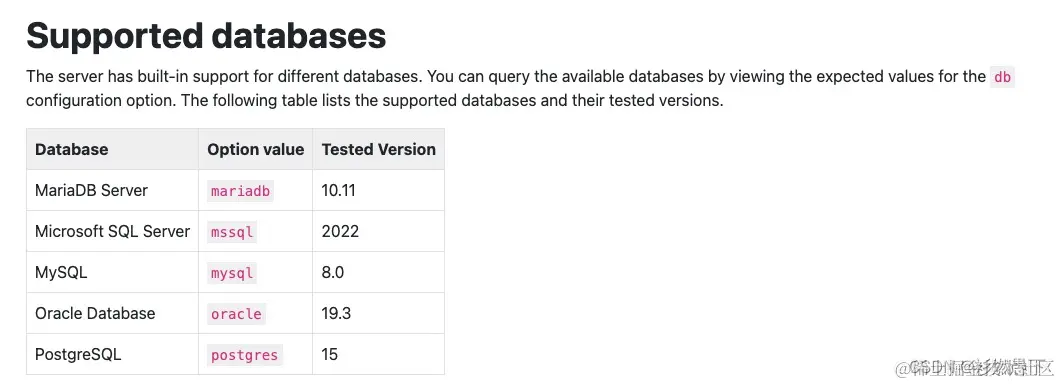Click the MySQL database name cell
The height and width of the screenshot is (385, 1061).
tap(61, 273)
